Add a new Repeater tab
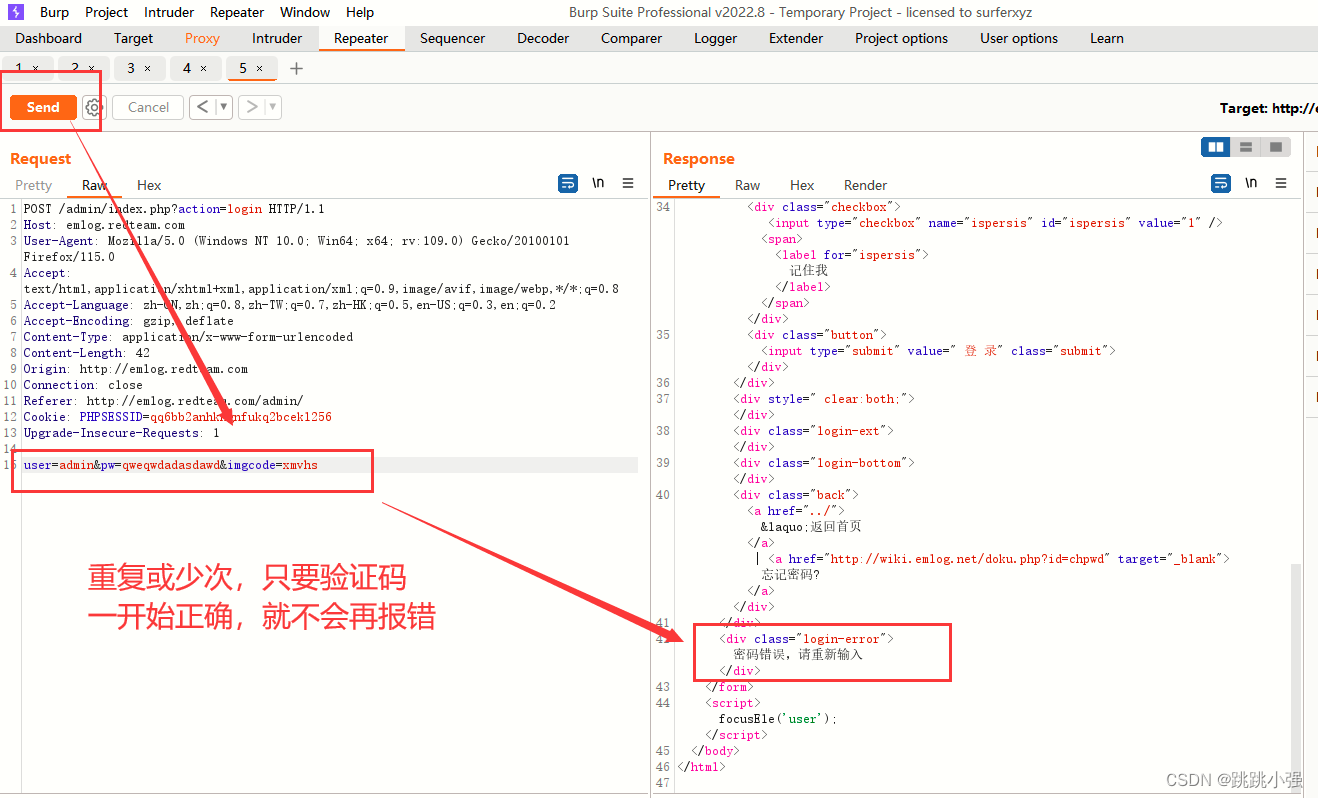 click(296, 68)
